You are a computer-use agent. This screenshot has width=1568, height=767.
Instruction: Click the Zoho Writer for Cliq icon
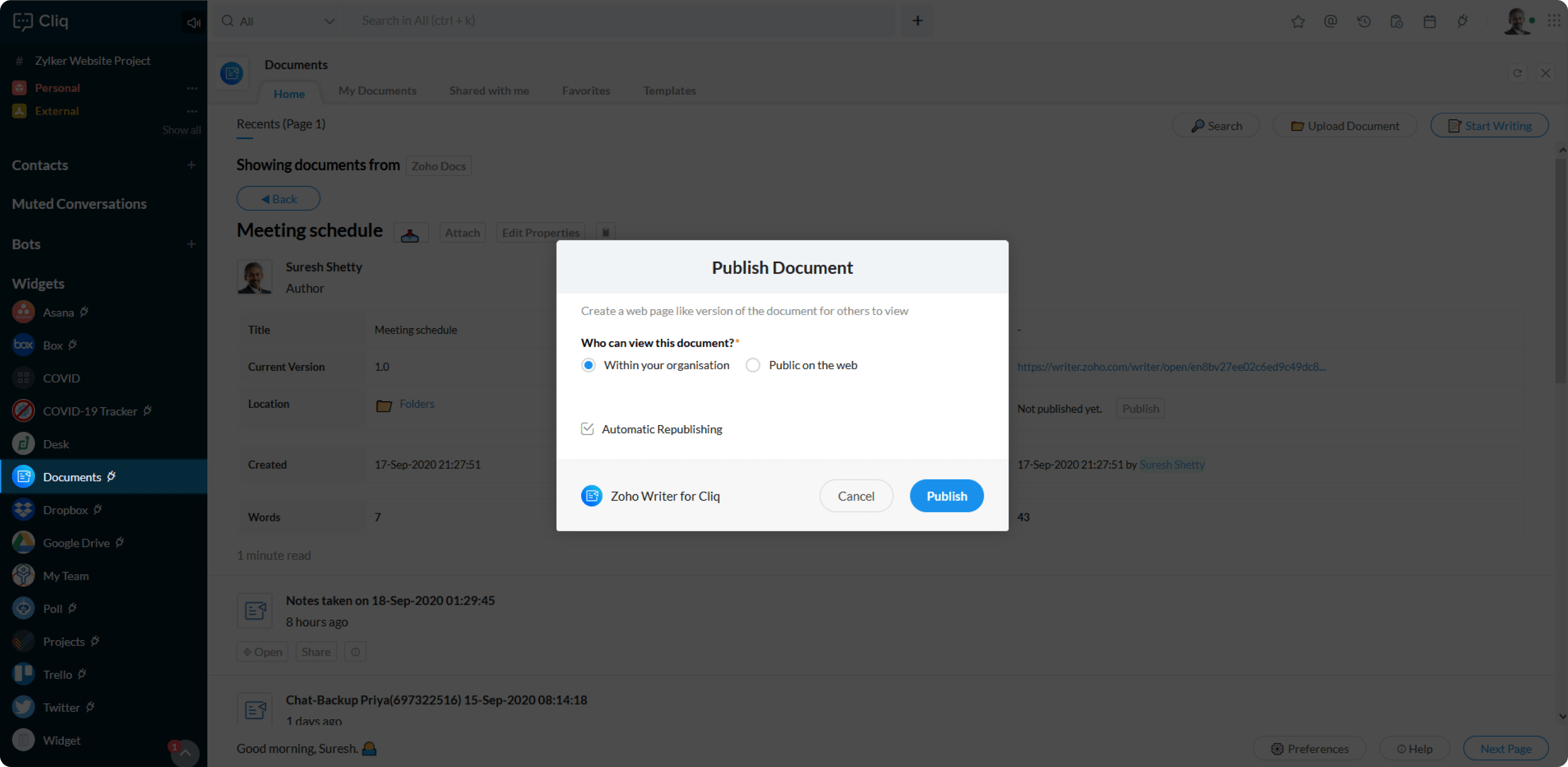592,495
